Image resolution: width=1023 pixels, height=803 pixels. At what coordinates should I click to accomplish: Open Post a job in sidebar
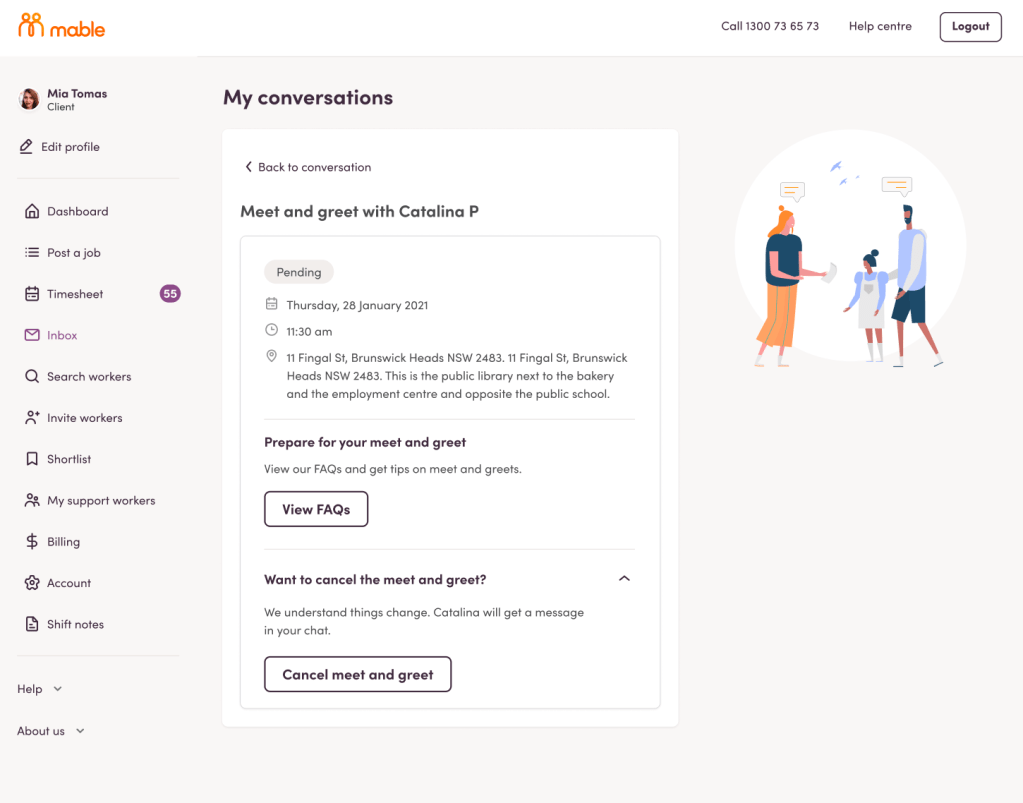[x=73, y=253]
